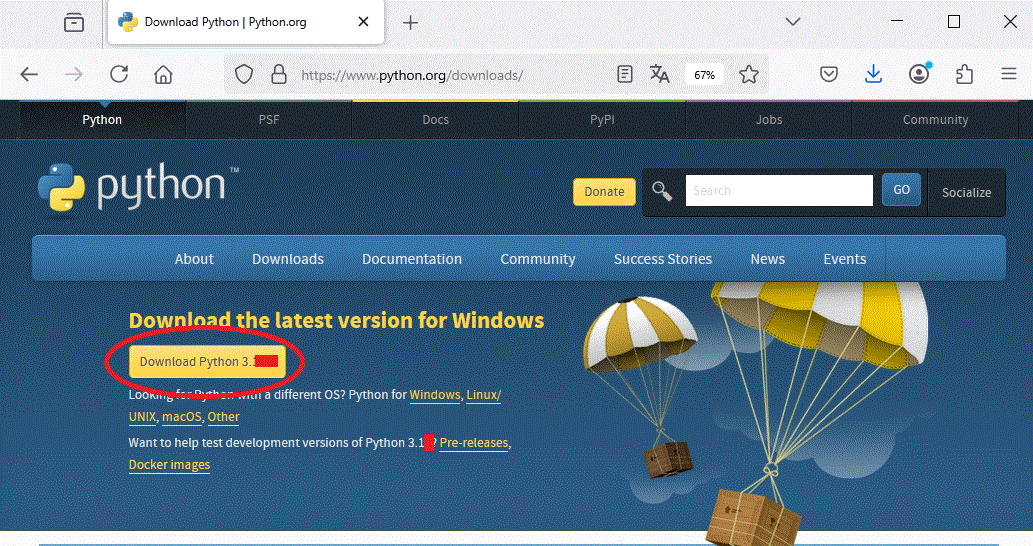Image resolution: width=1033 pixels, height=546 pixels.
Task: Click the Download Python 3.x button
Action: click(x=208, y=362)
